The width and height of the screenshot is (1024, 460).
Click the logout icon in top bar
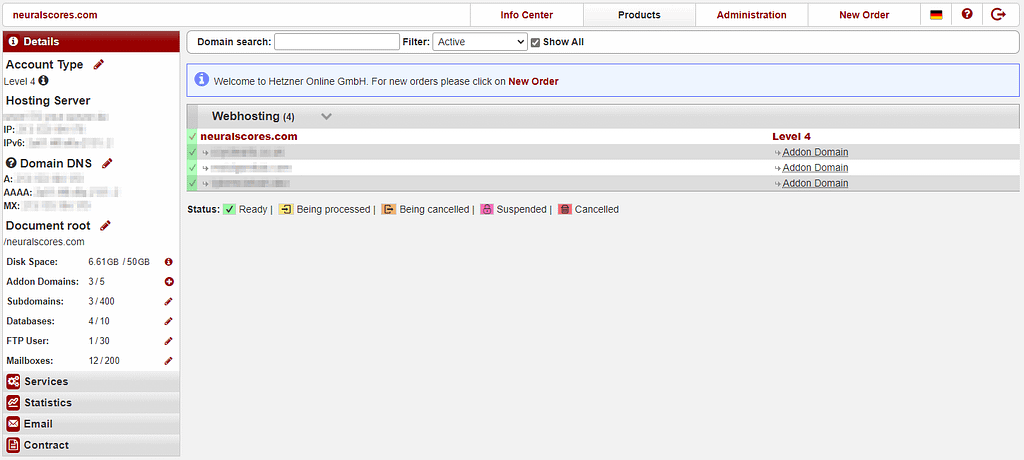[x=998, y=15]
